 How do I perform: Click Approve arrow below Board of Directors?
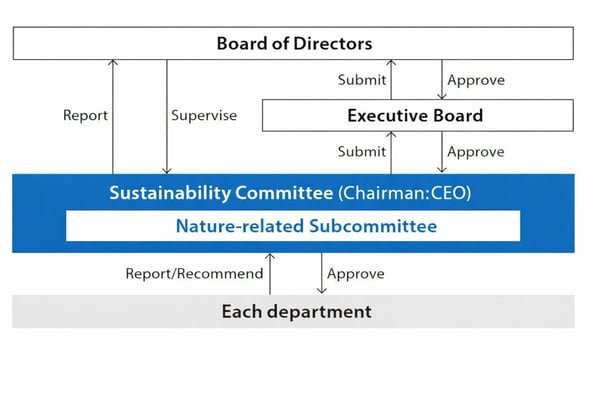pos(441,80)
